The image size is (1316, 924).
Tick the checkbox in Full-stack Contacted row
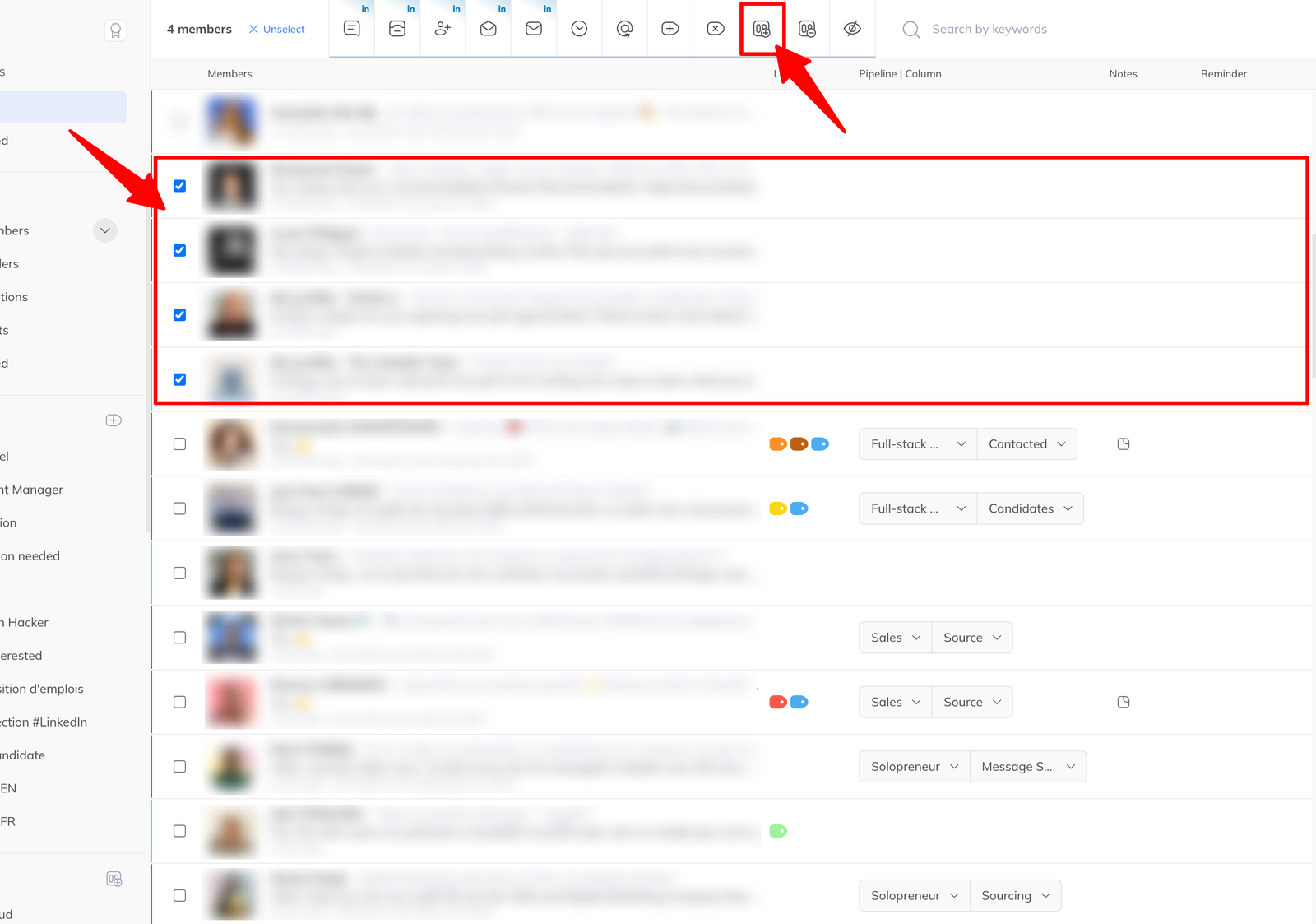pos(179,444)
